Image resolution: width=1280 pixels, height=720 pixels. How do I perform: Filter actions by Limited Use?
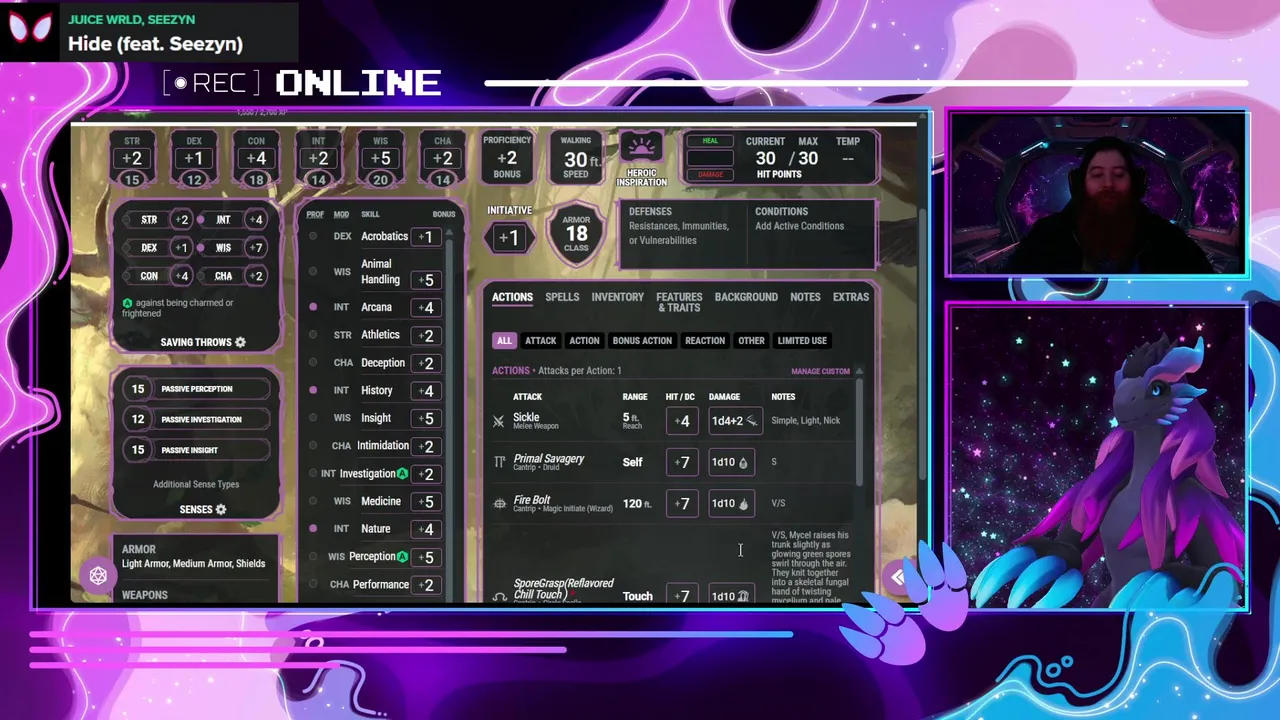pos(802,341)
